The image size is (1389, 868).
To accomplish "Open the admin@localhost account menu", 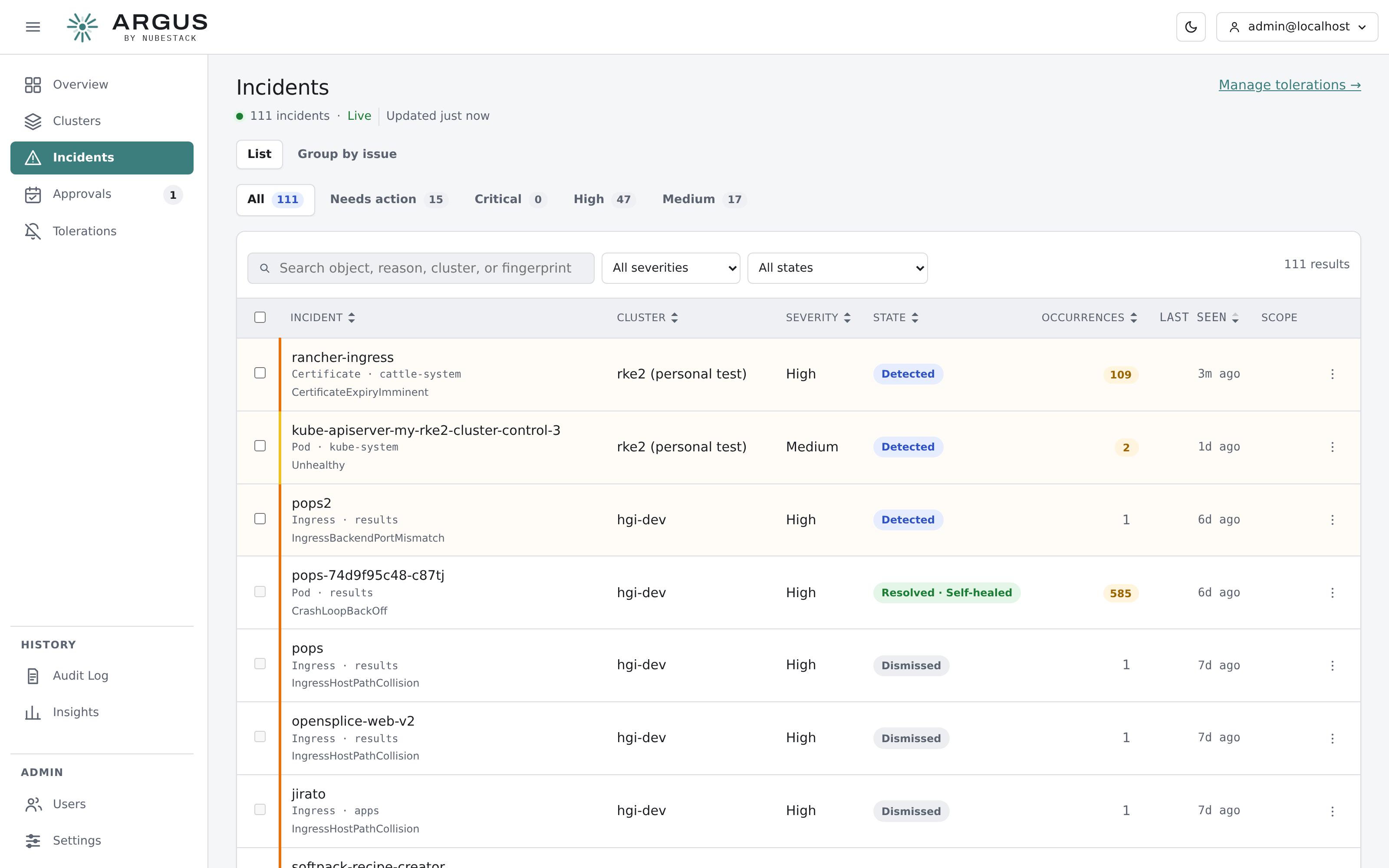I will (1297, 27).
